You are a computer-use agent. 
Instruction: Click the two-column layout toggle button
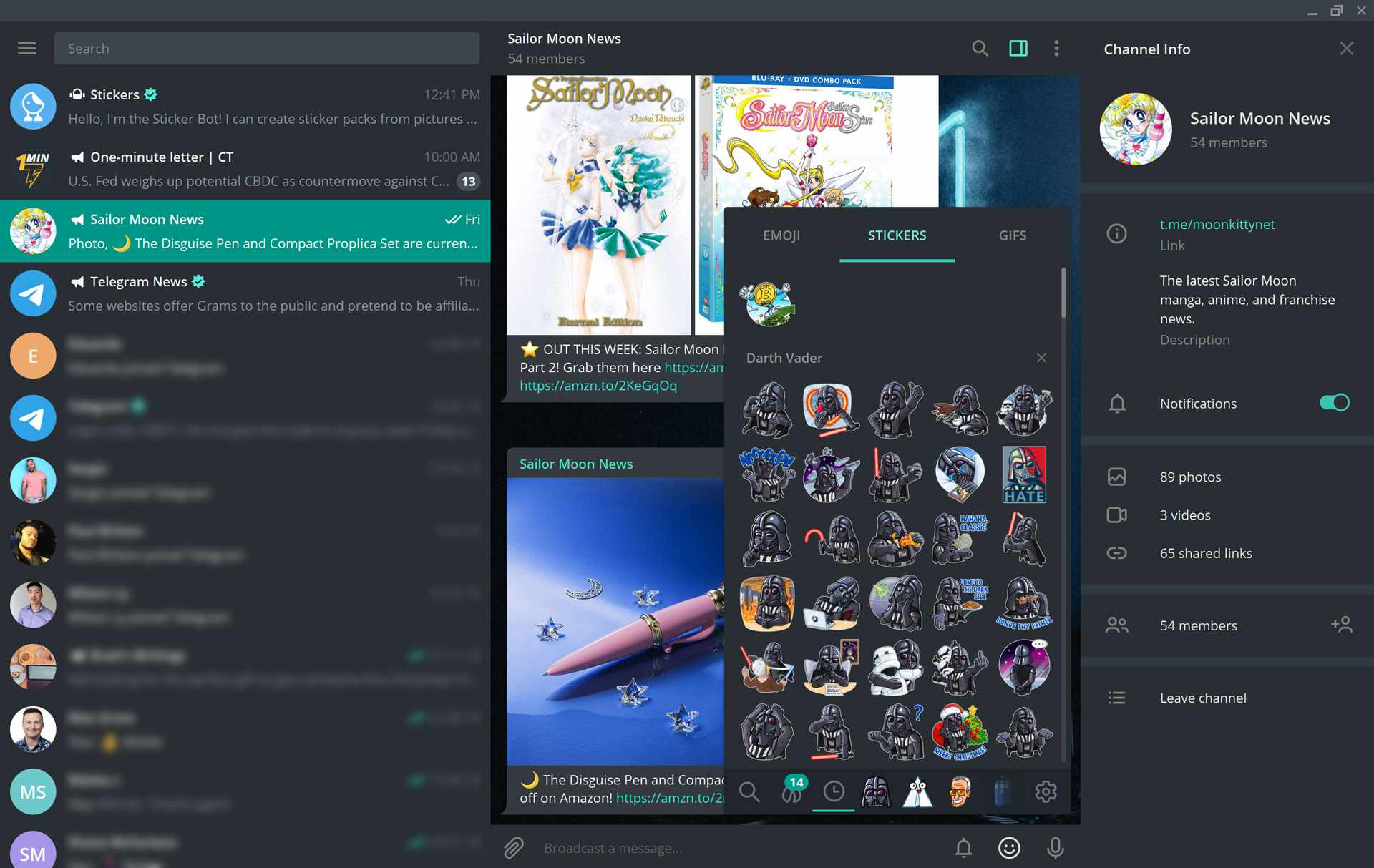tap(1018, 47)
